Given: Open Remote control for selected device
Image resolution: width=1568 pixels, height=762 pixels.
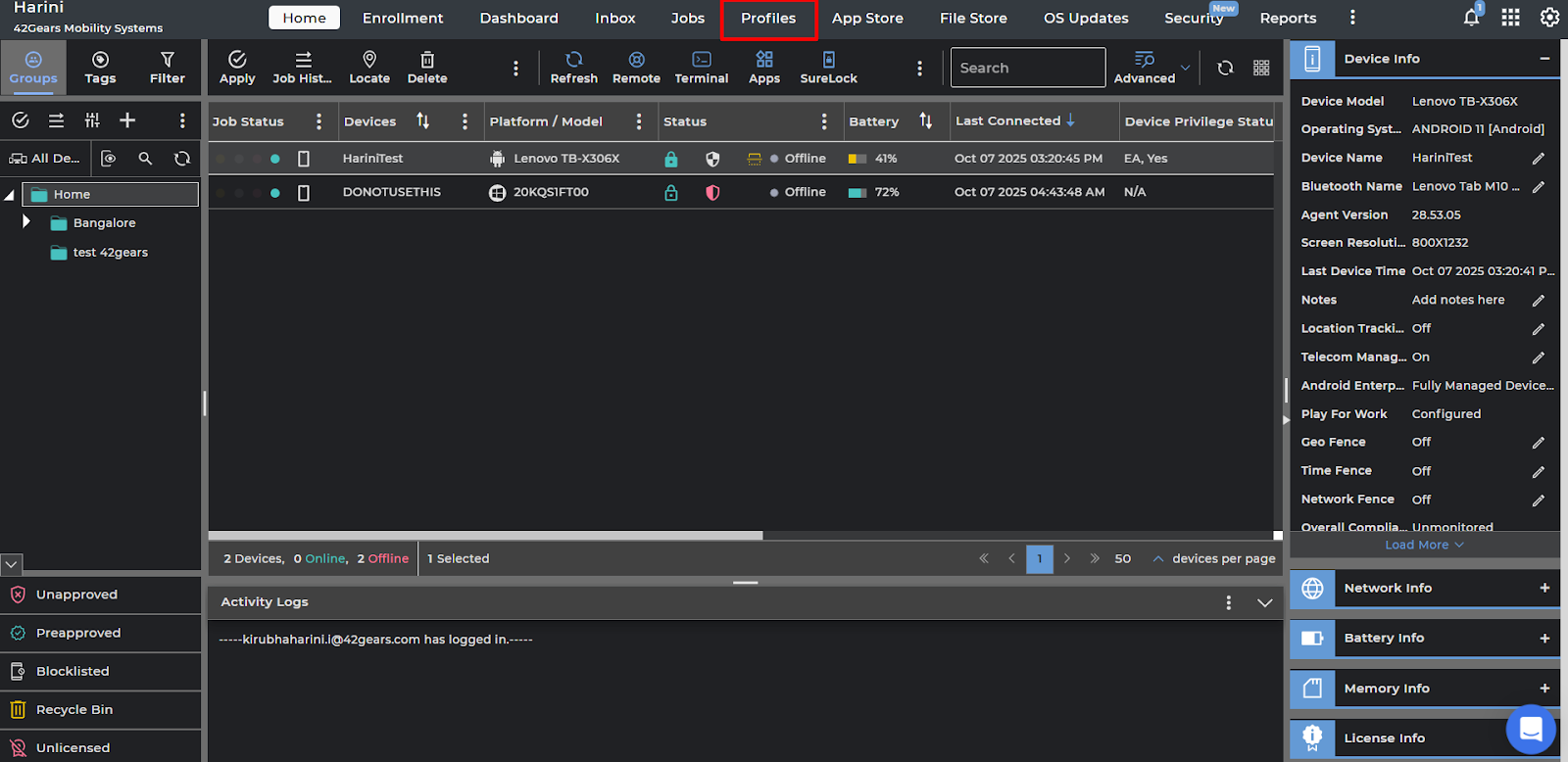Looking at the screenshot, I should point(636,67).
